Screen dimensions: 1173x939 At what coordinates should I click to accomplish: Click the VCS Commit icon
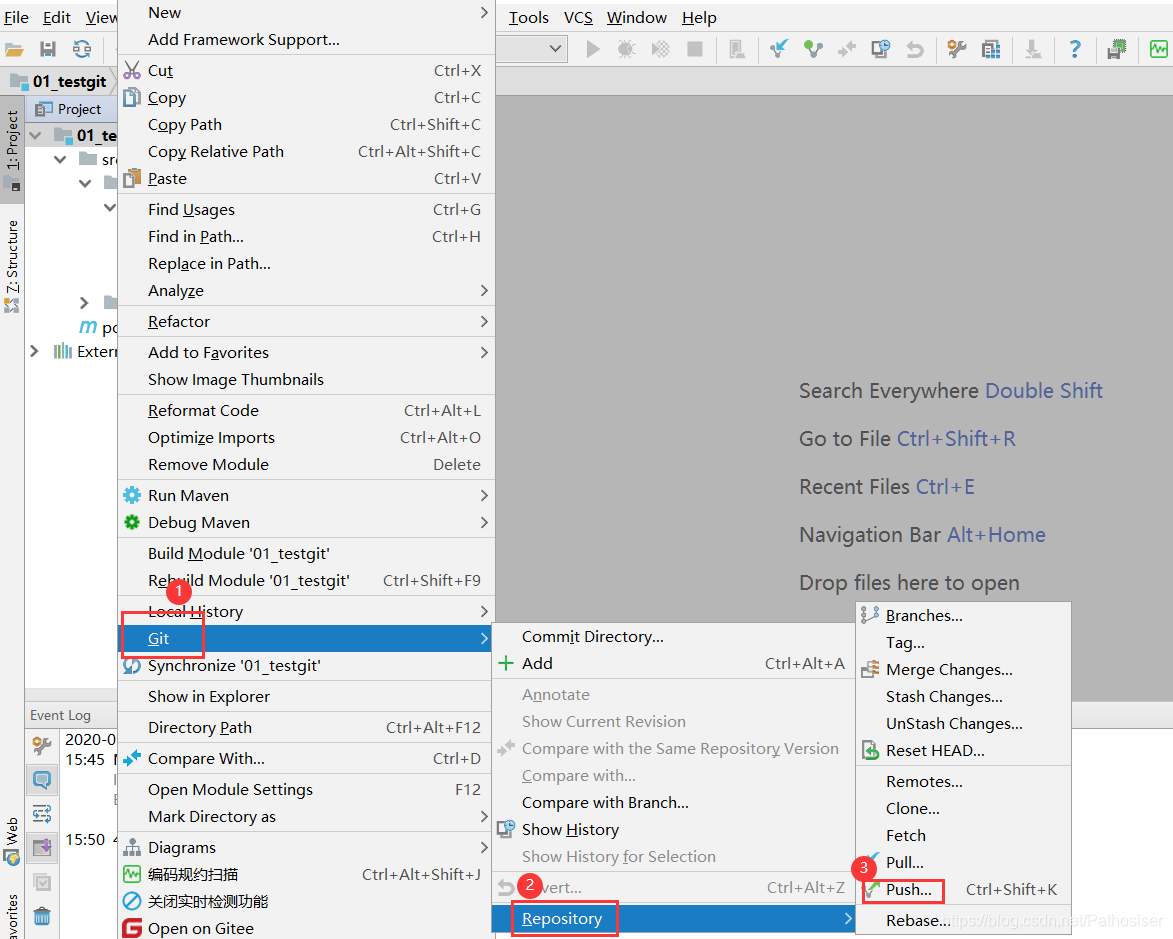pyautogui.click(x=813, y=49)
